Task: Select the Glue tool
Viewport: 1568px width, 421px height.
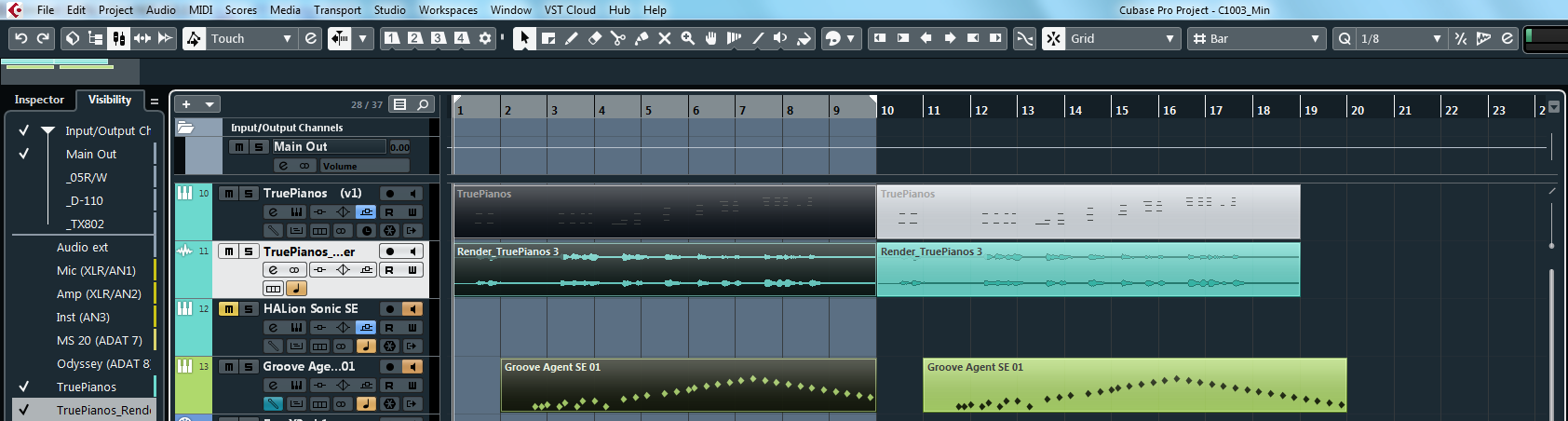Action: coord(642,38)
